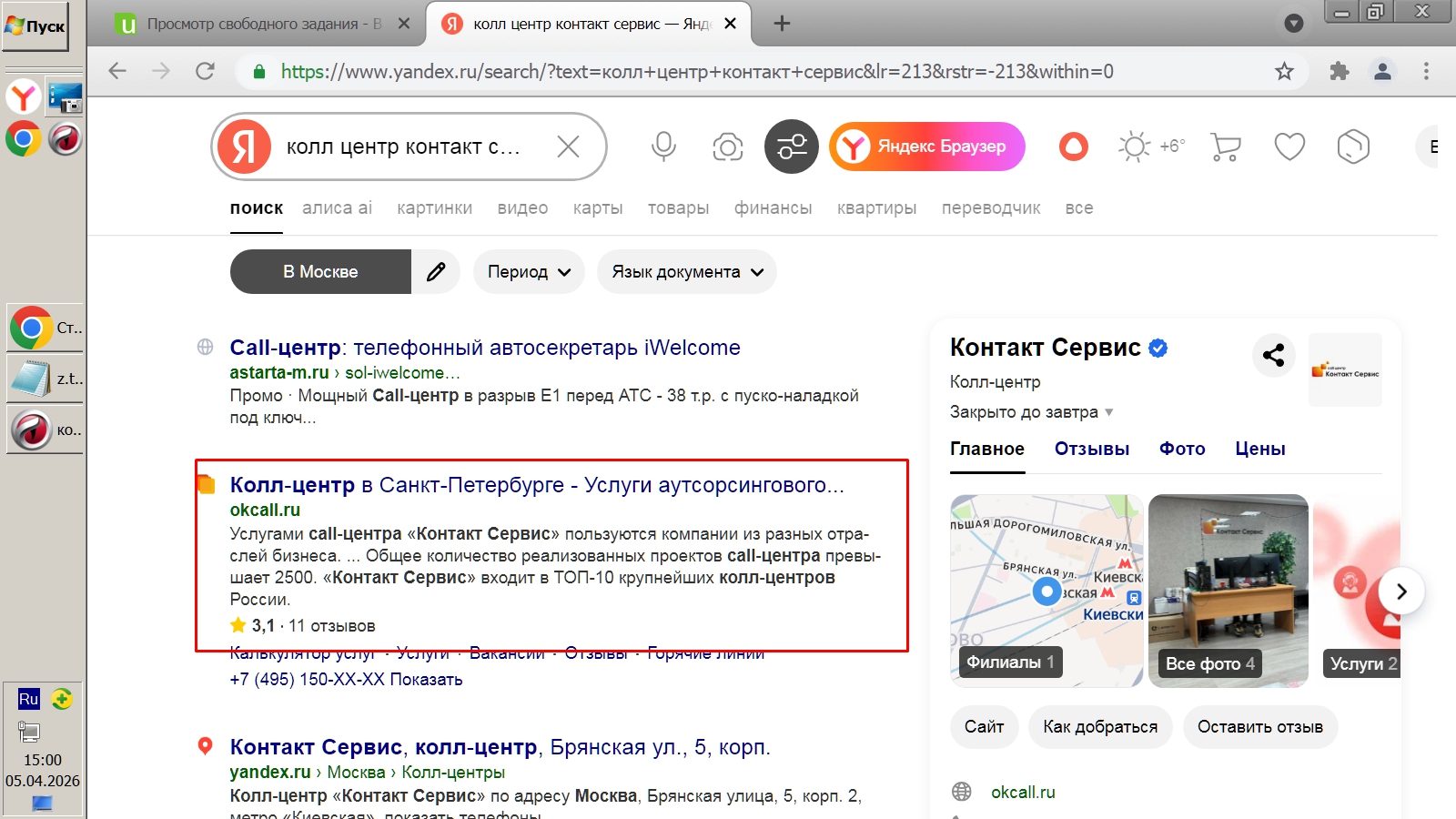Click the Yandex logo in search bar
The height and width of the screenshot is (819, 1456).
click(244, 147)
